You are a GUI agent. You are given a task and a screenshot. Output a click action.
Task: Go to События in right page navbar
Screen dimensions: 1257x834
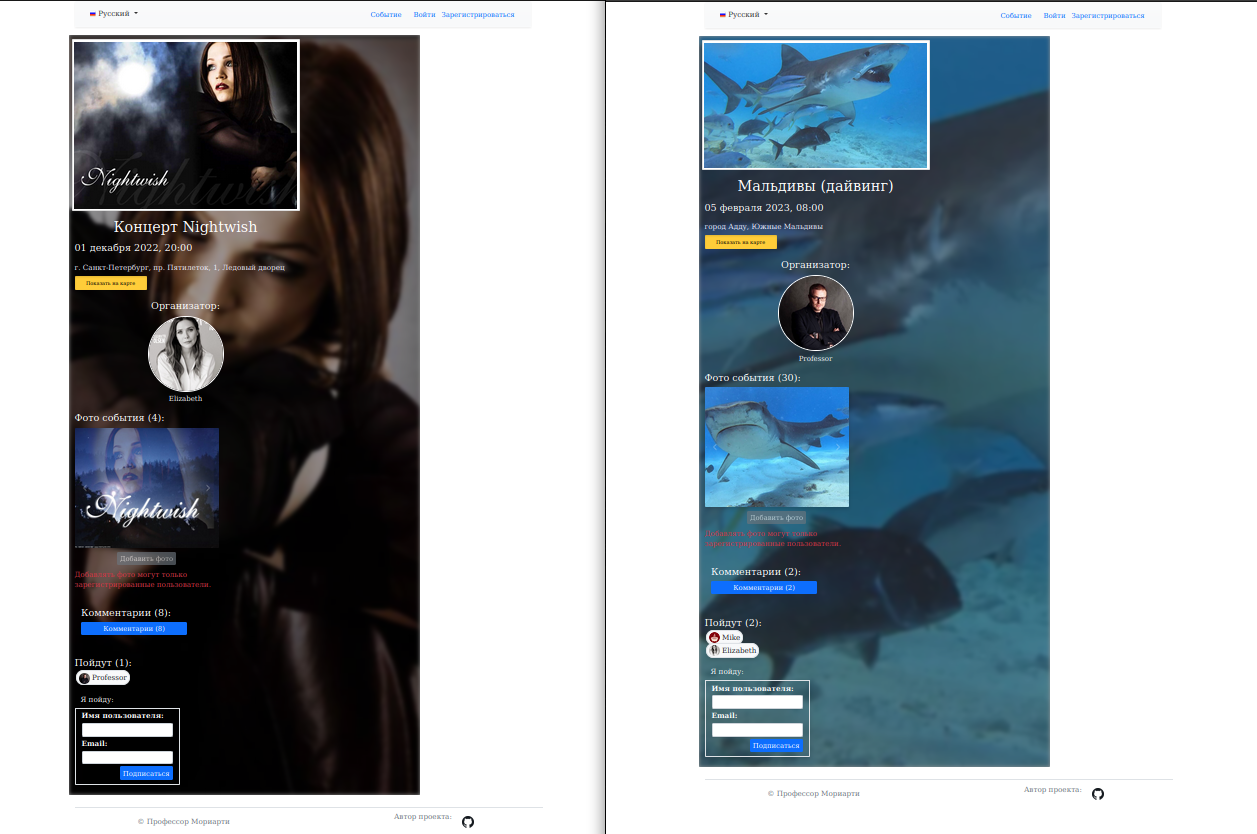click(1016, 15)
